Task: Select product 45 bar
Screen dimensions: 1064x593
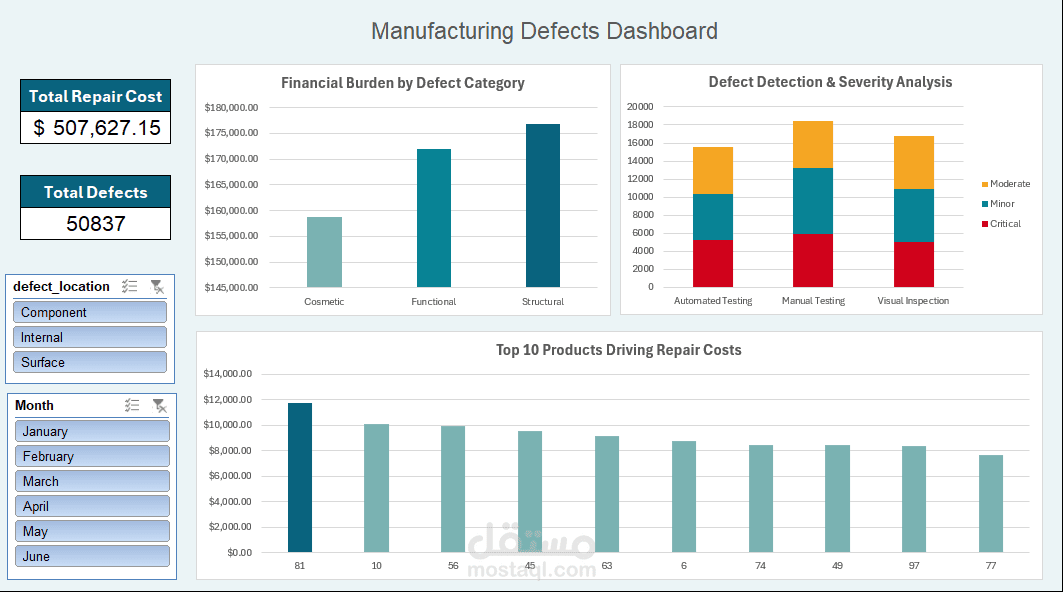Action: pyautogui.click(x=530, y=492)
